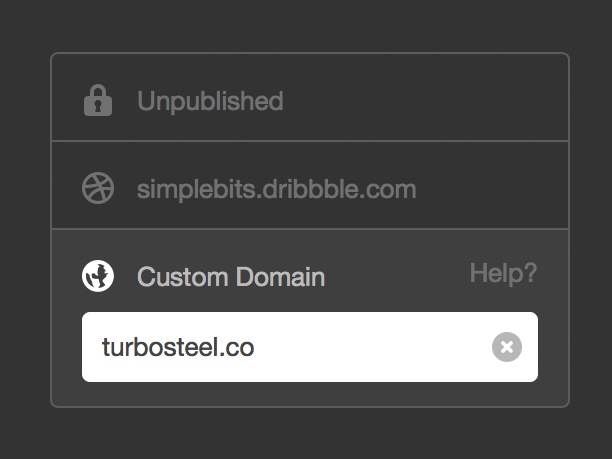Viewport: 612px width, 459px height.
Task: Pick the dribbble.com subdomain row
Action: [310, 185]
